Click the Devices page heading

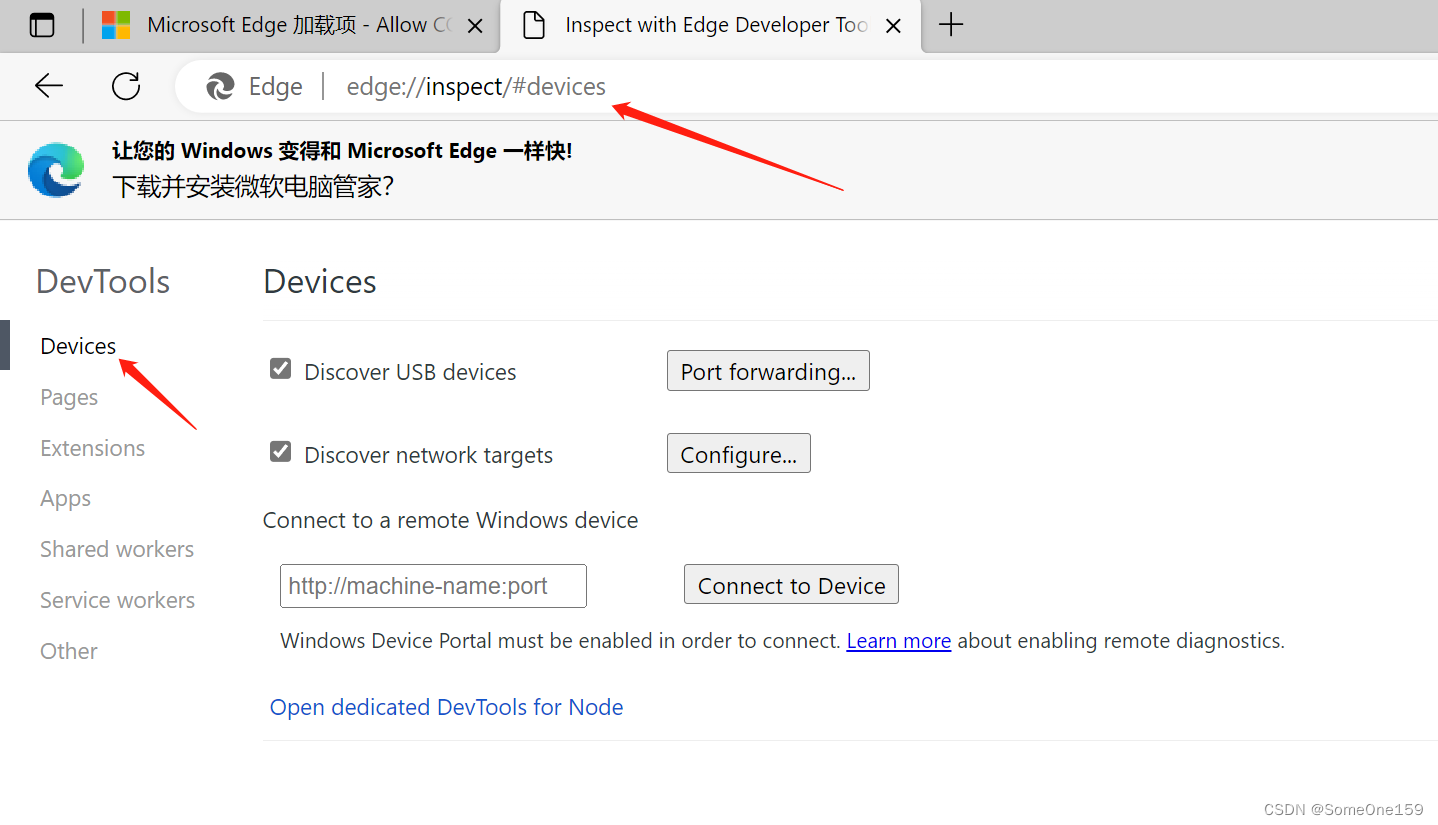pos(320,282)
